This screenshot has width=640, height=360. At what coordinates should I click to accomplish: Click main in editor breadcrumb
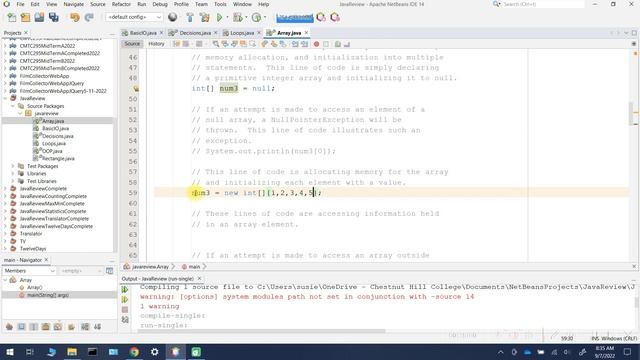tap(194, 267)
